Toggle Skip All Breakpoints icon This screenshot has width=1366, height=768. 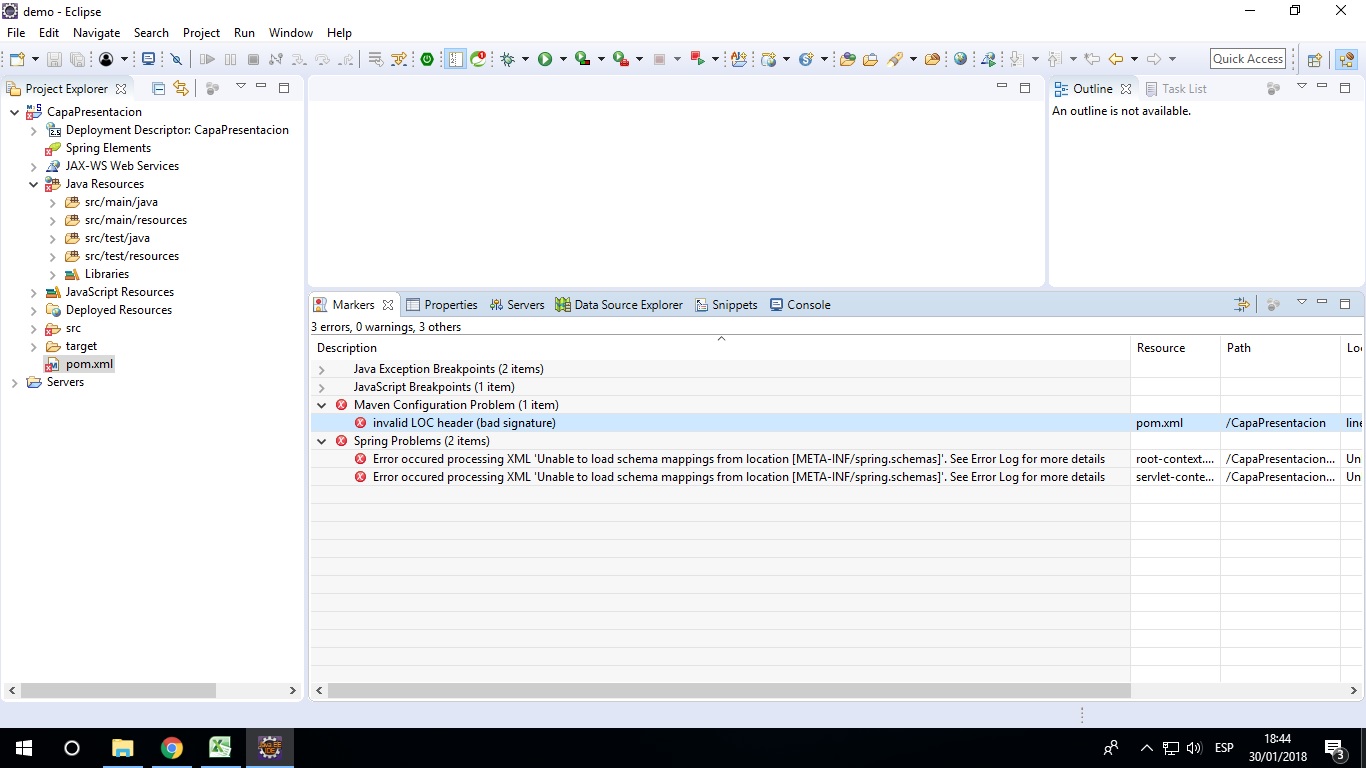pos(177,59)
